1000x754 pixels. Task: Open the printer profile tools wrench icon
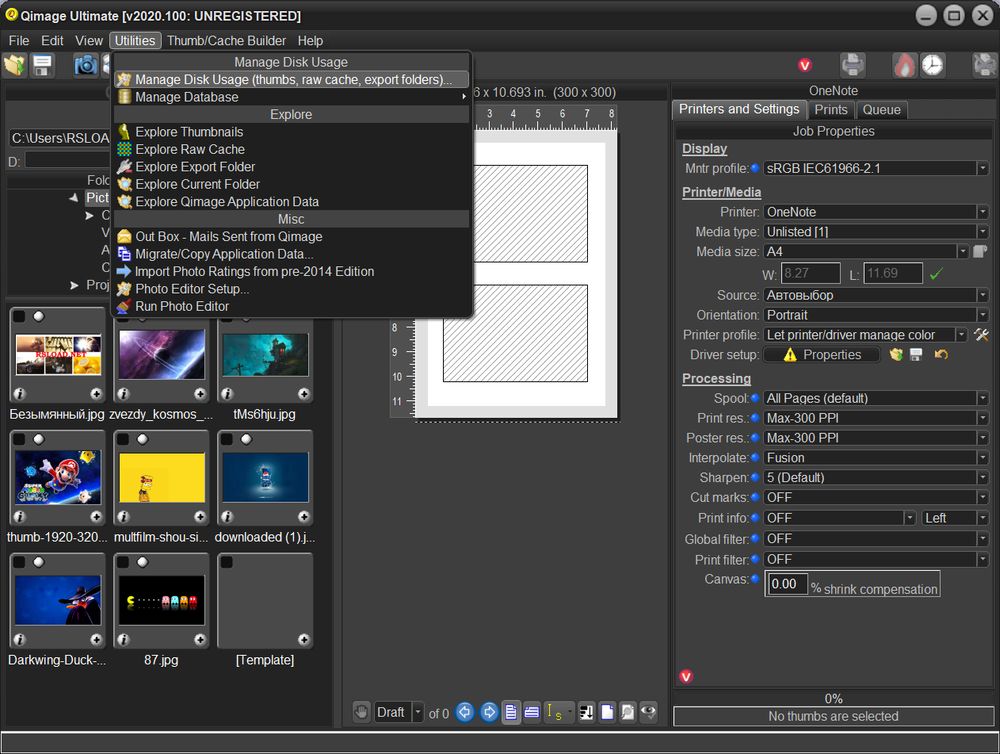(981, 335)
